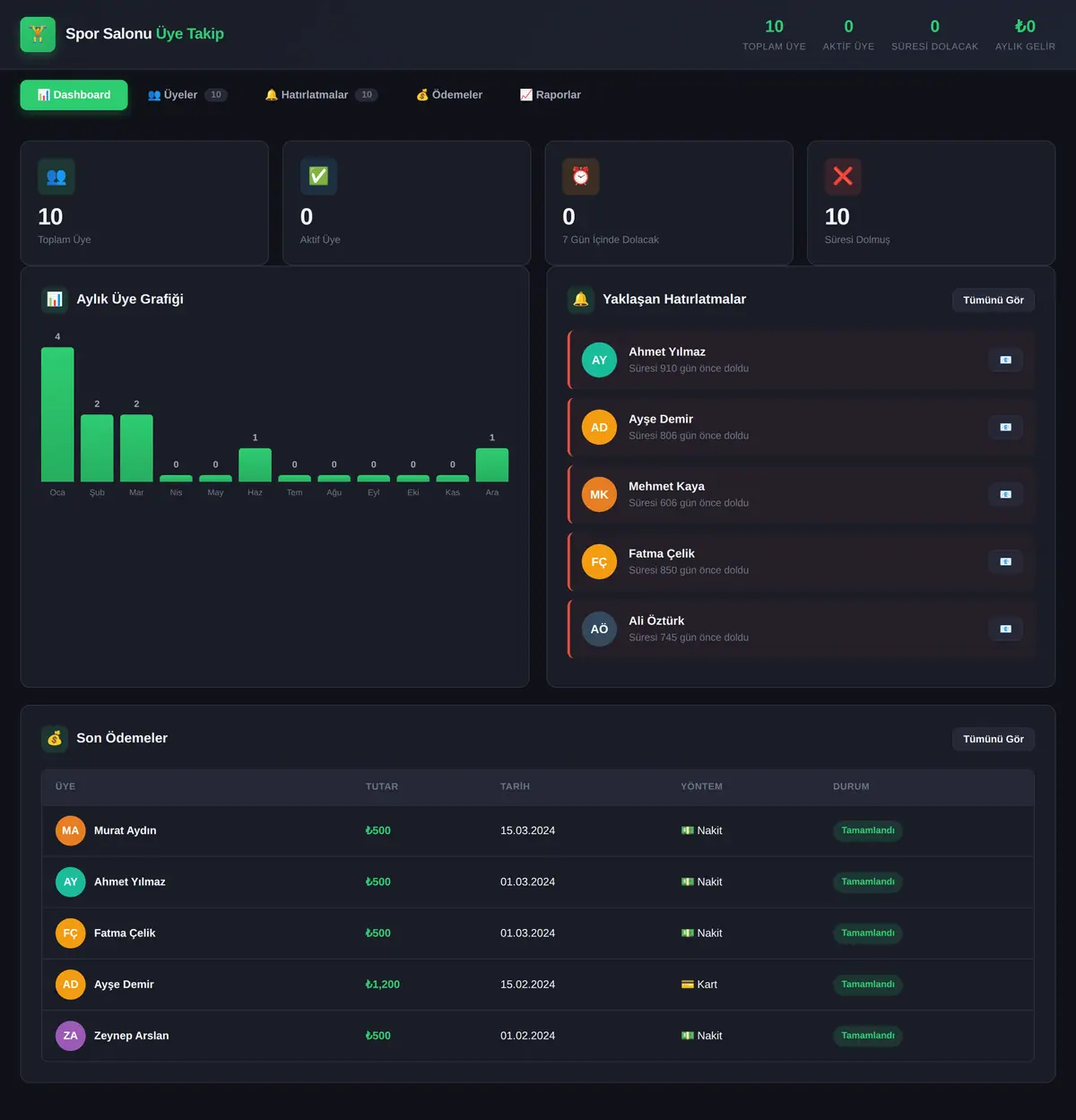
Task: Click Tümünü Gör in Yaklaşan Hatırlatmalar
Action: coord(994,300)
